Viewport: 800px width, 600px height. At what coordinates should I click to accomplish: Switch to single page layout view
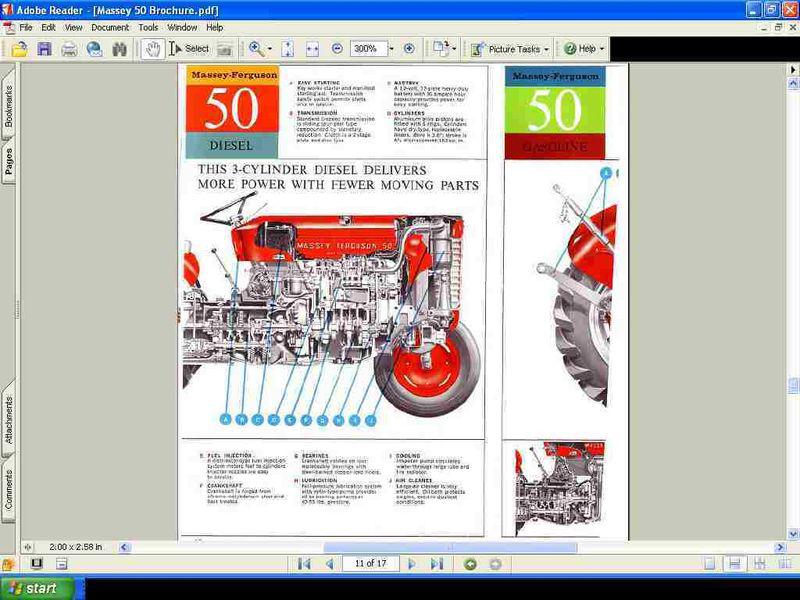click(x=707, y=564)
